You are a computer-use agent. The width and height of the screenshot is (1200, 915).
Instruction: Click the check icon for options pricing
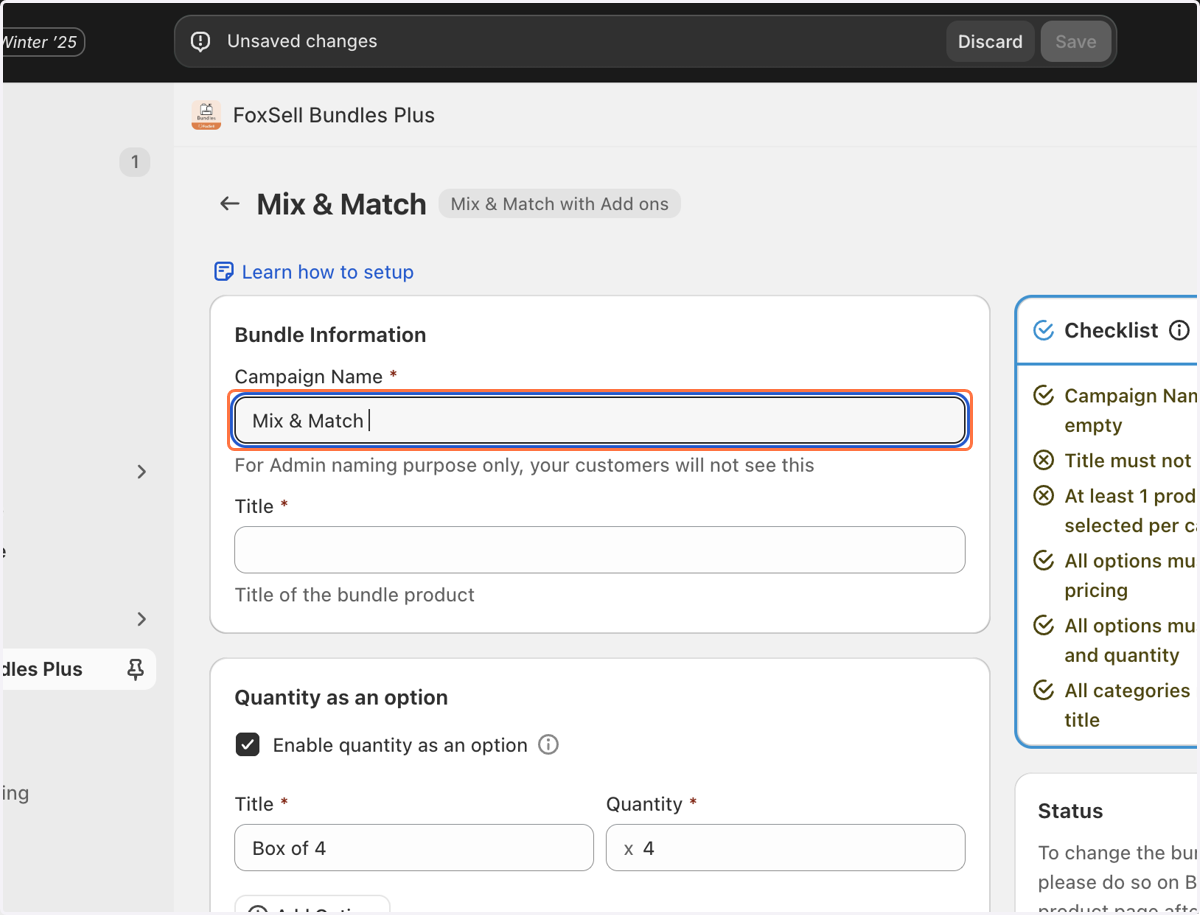[1044, 561]
